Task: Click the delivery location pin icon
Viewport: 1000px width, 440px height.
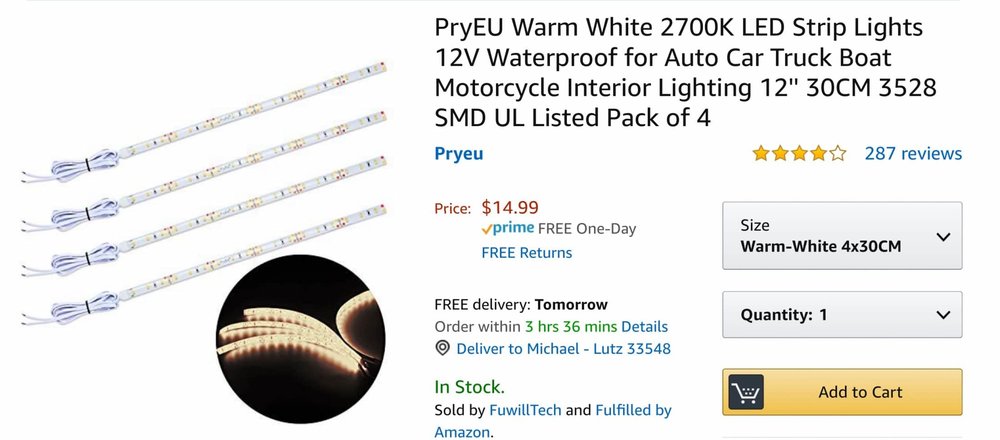Action: tap(442, 349)
